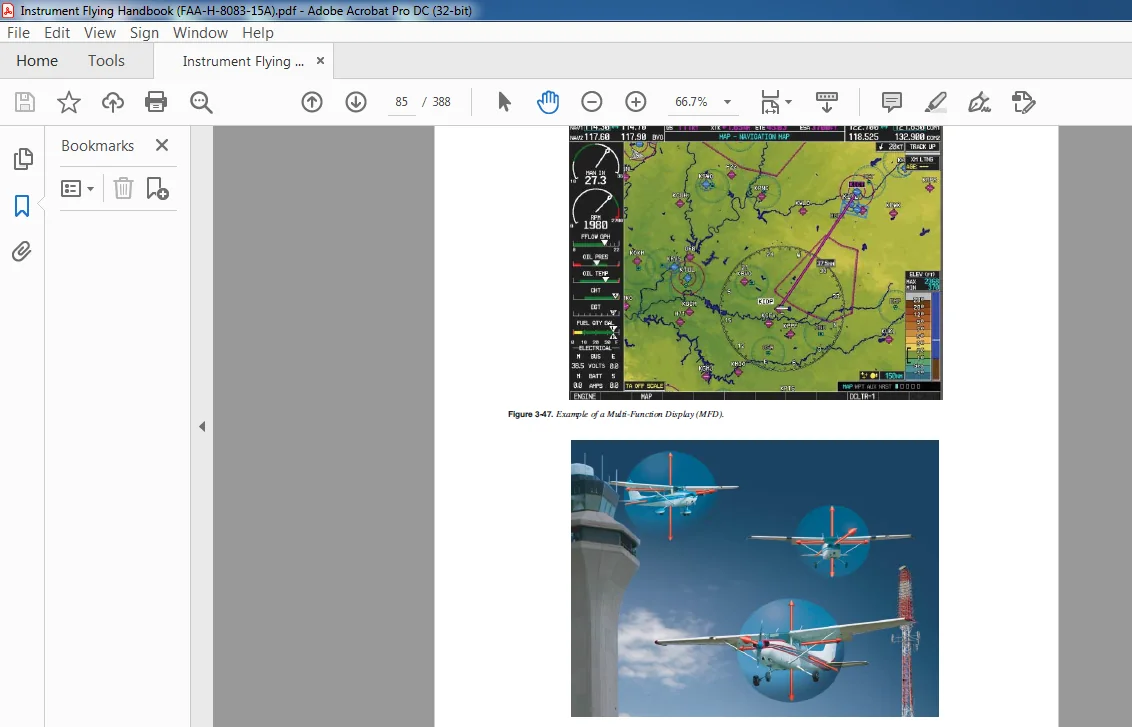
Task: Go to next page arrow
Action: (356, 102)
